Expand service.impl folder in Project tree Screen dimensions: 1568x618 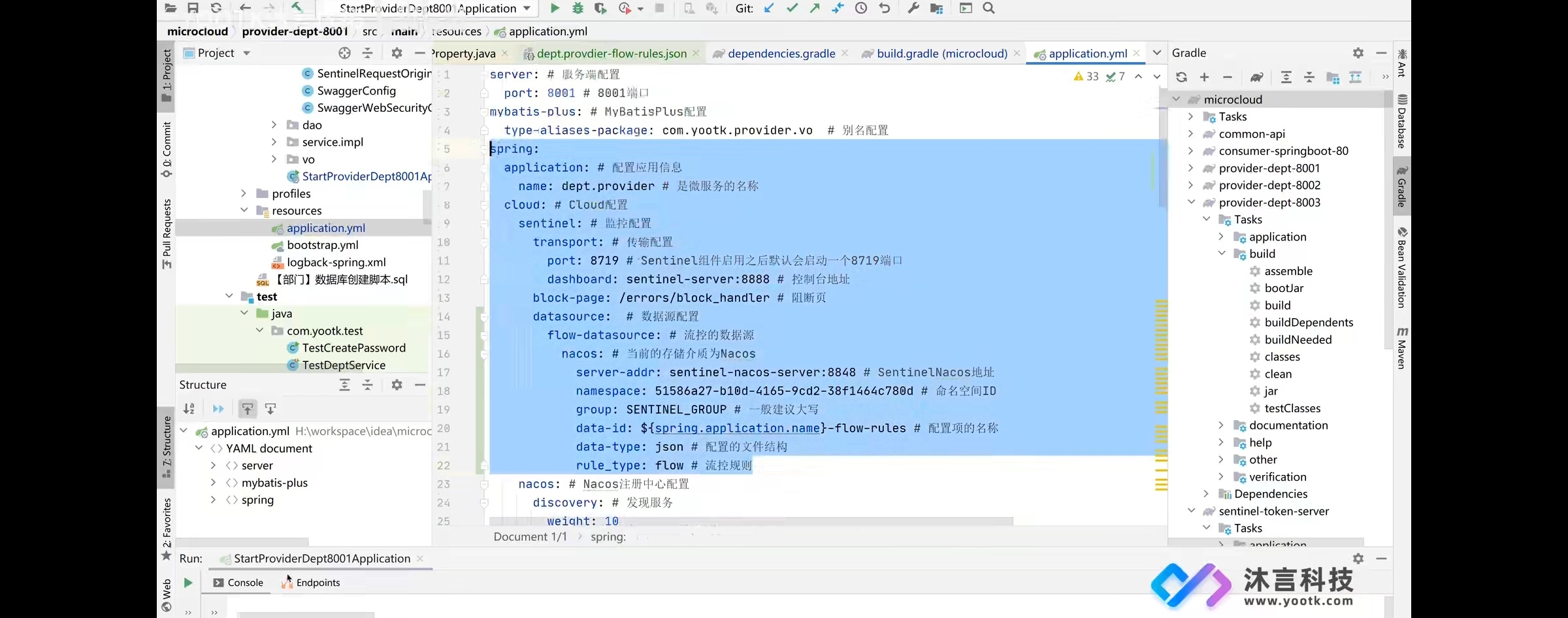(x=274, y=142)
